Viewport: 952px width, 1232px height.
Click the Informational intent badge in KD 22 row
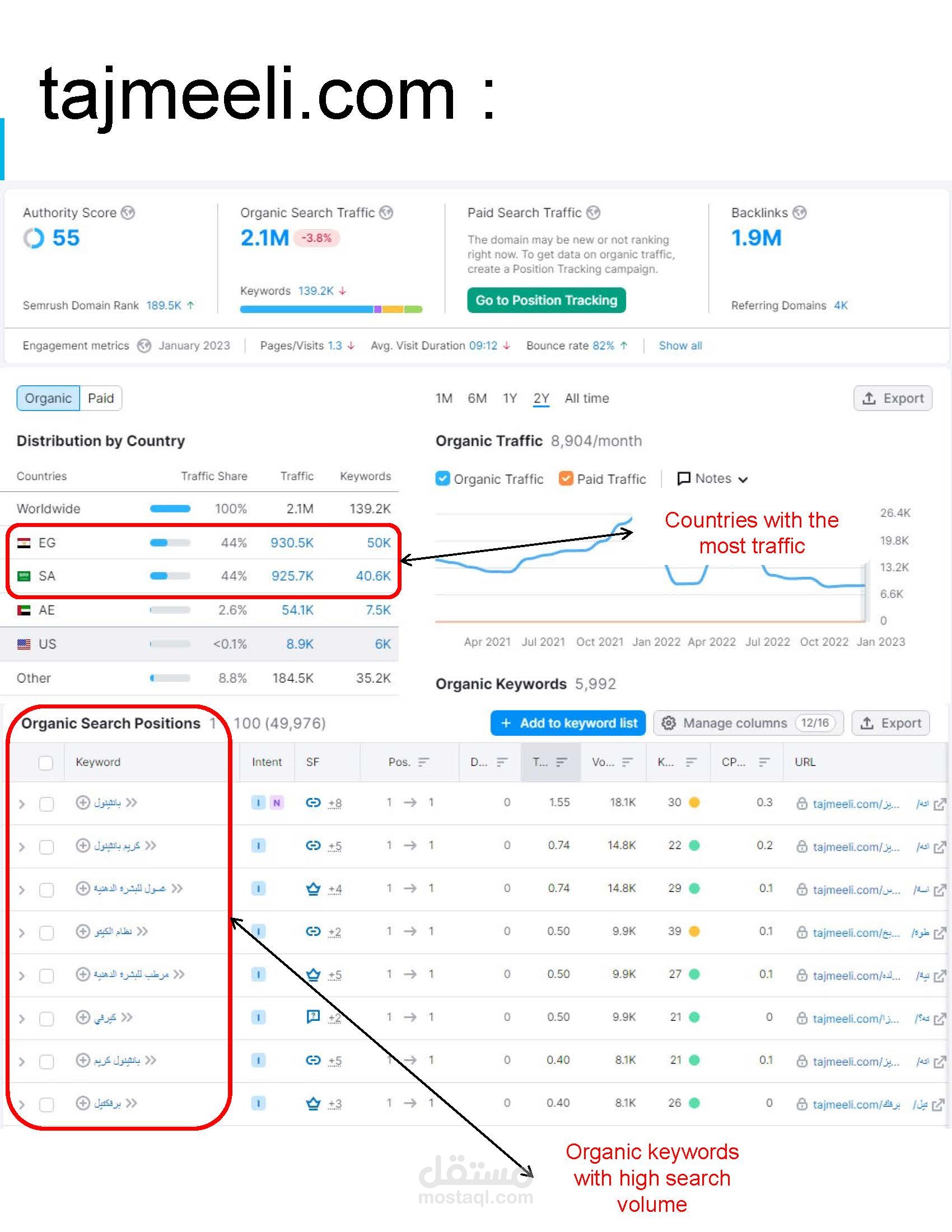[258, 846]
